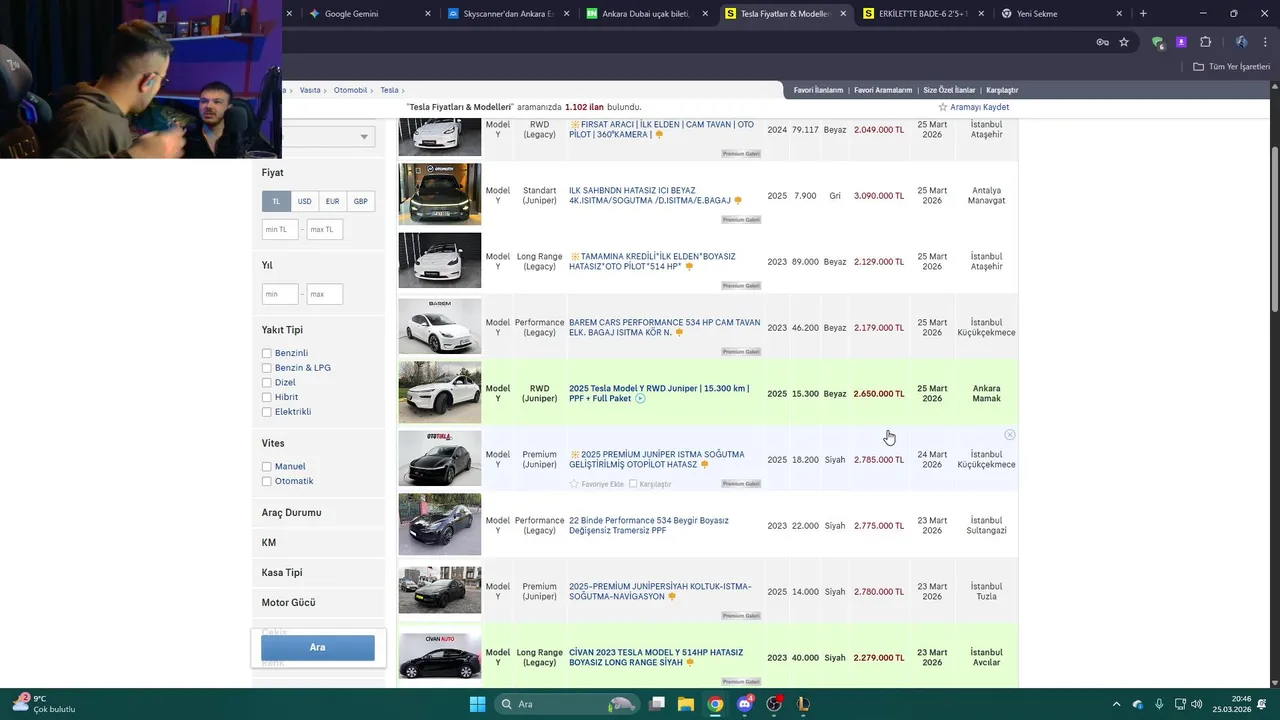Open Favori İlanlarım menu link
Screen dimensions: 1280x720
click(818, 90)
